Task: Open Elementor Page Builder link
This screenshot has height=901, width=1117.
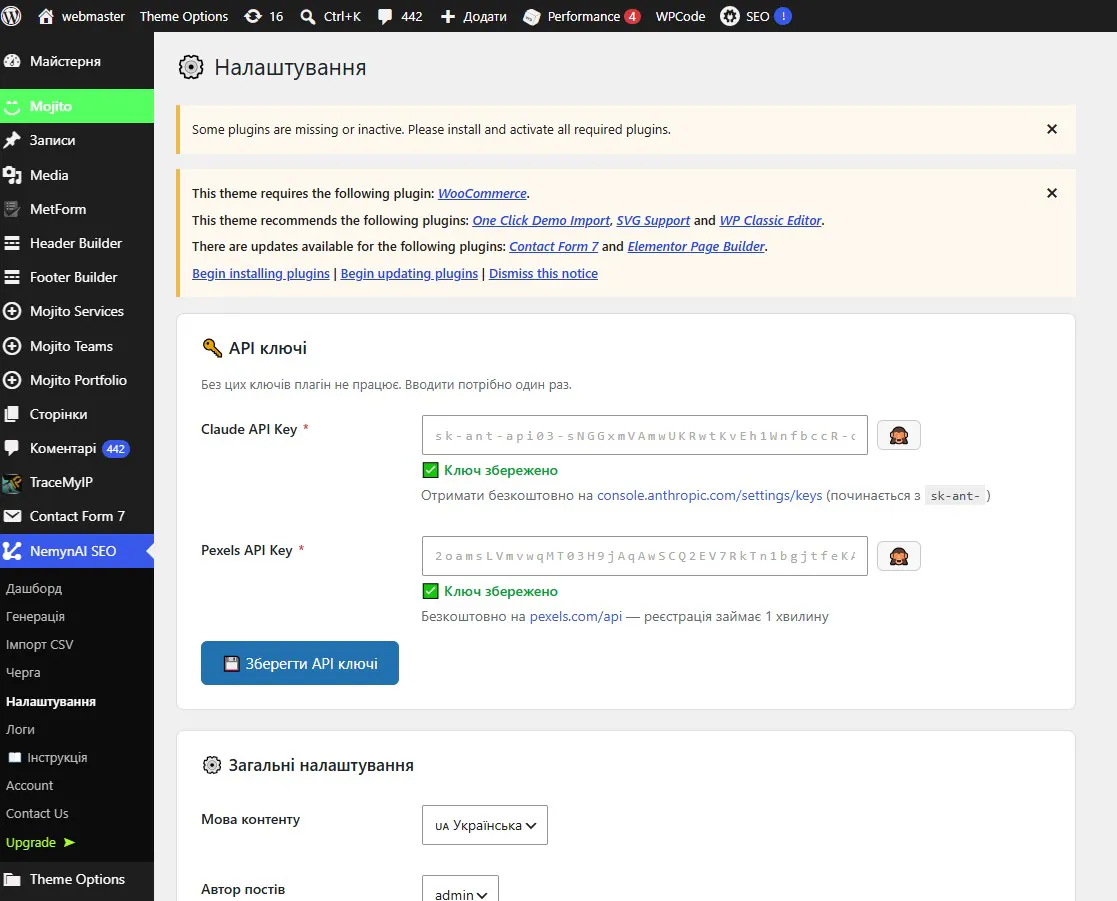Action: [x=696, y=246]
